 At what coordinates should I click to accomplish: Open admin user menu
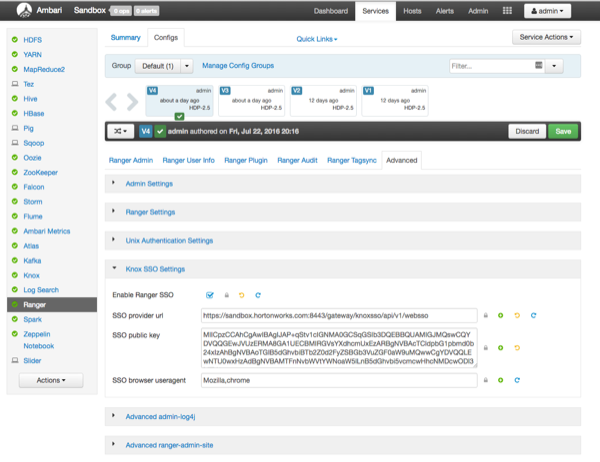tap(547, 11)
